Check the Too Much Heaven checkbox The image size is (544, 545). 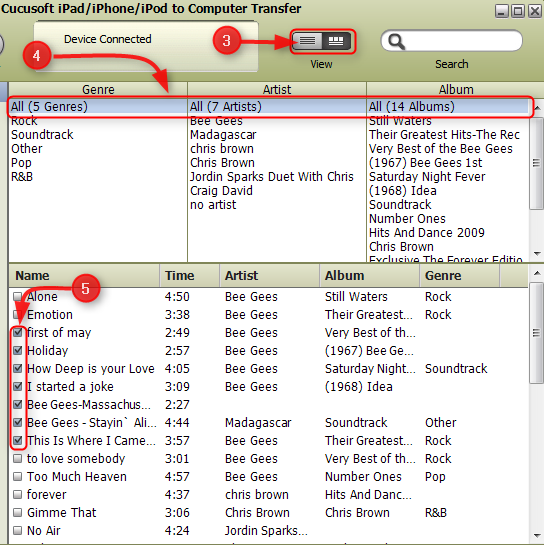click(x=17, y=477)
